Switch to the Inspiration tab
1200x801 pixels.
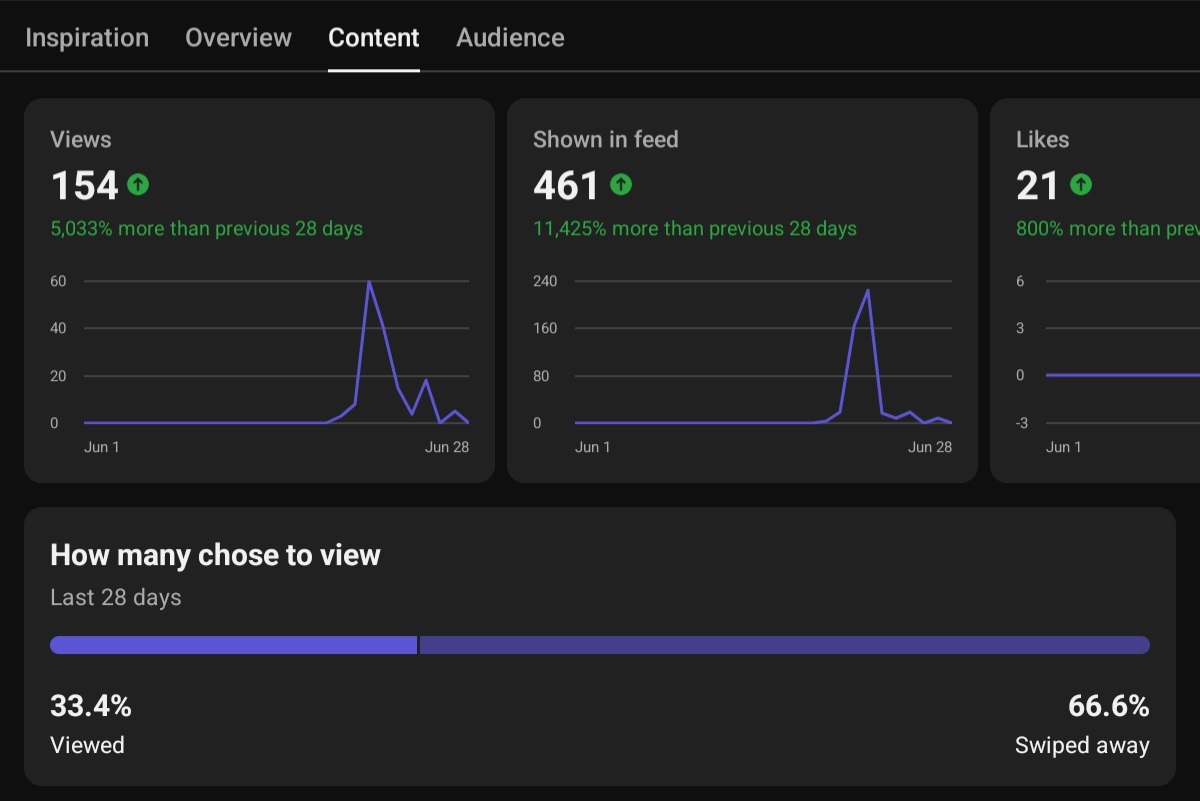coord(87,38)
